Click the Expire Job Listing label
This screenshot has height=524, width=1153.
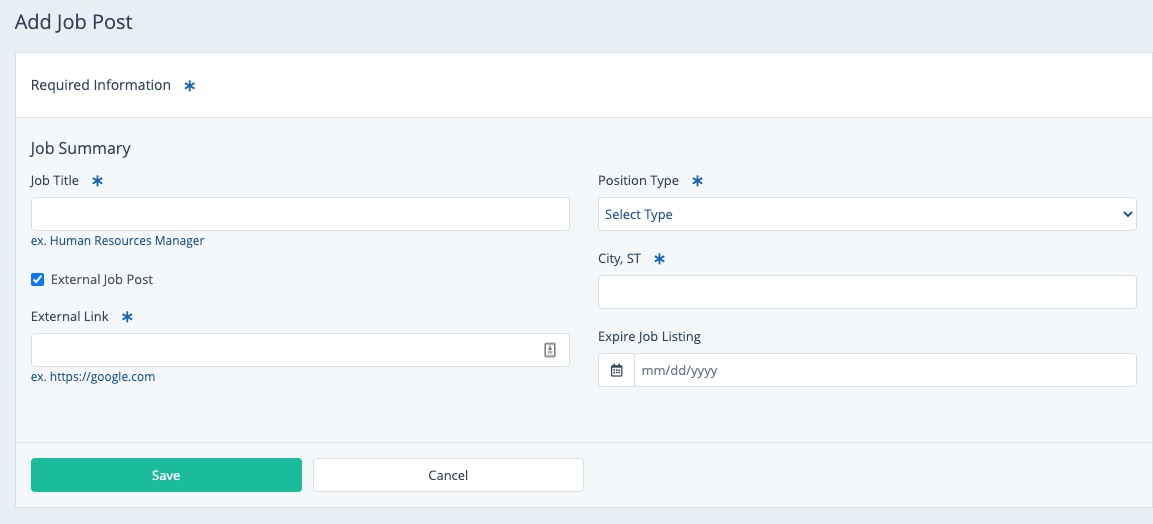(649, 337)
